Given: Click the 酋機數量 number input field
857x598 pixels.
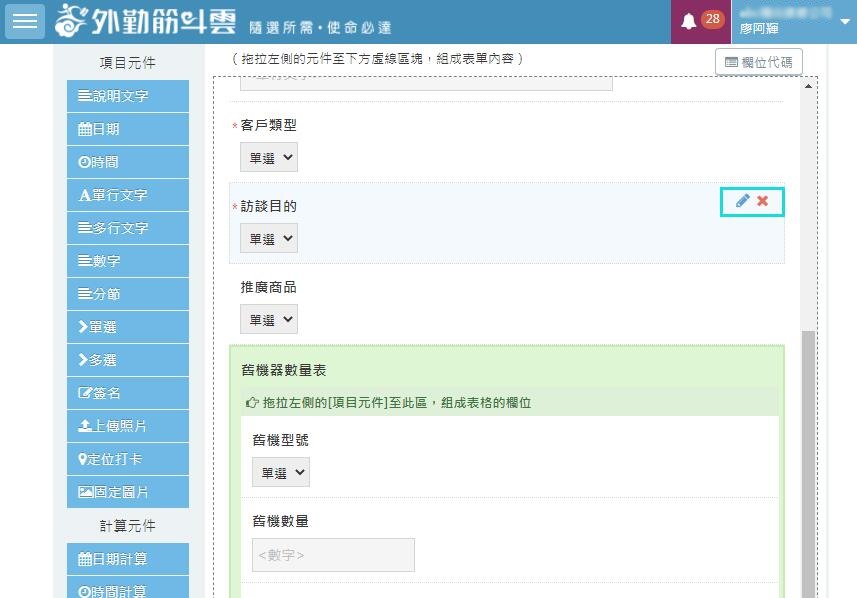Looking at the screenshot, I should pos(333,555).
